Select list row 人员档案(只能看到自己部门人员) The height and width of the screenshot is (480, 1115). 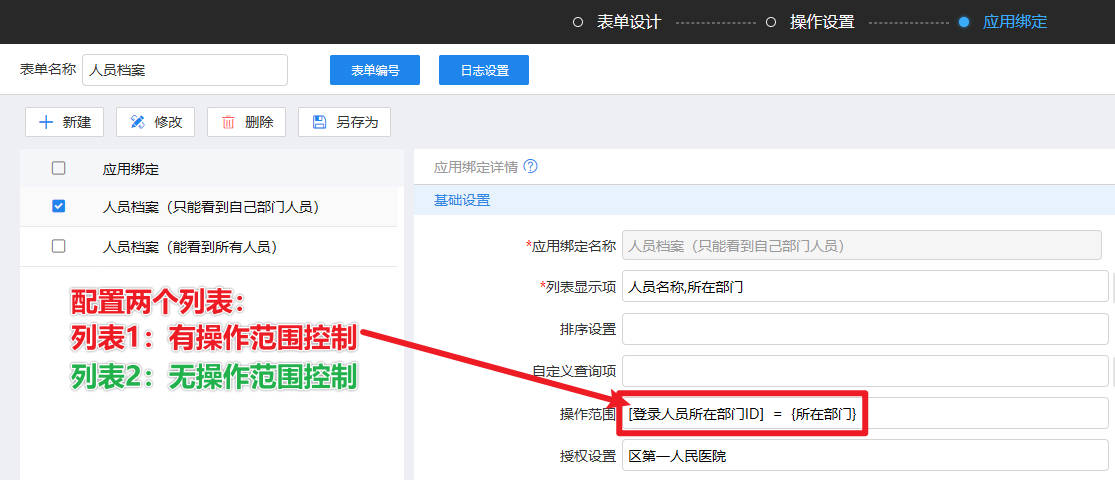(210, 206)
